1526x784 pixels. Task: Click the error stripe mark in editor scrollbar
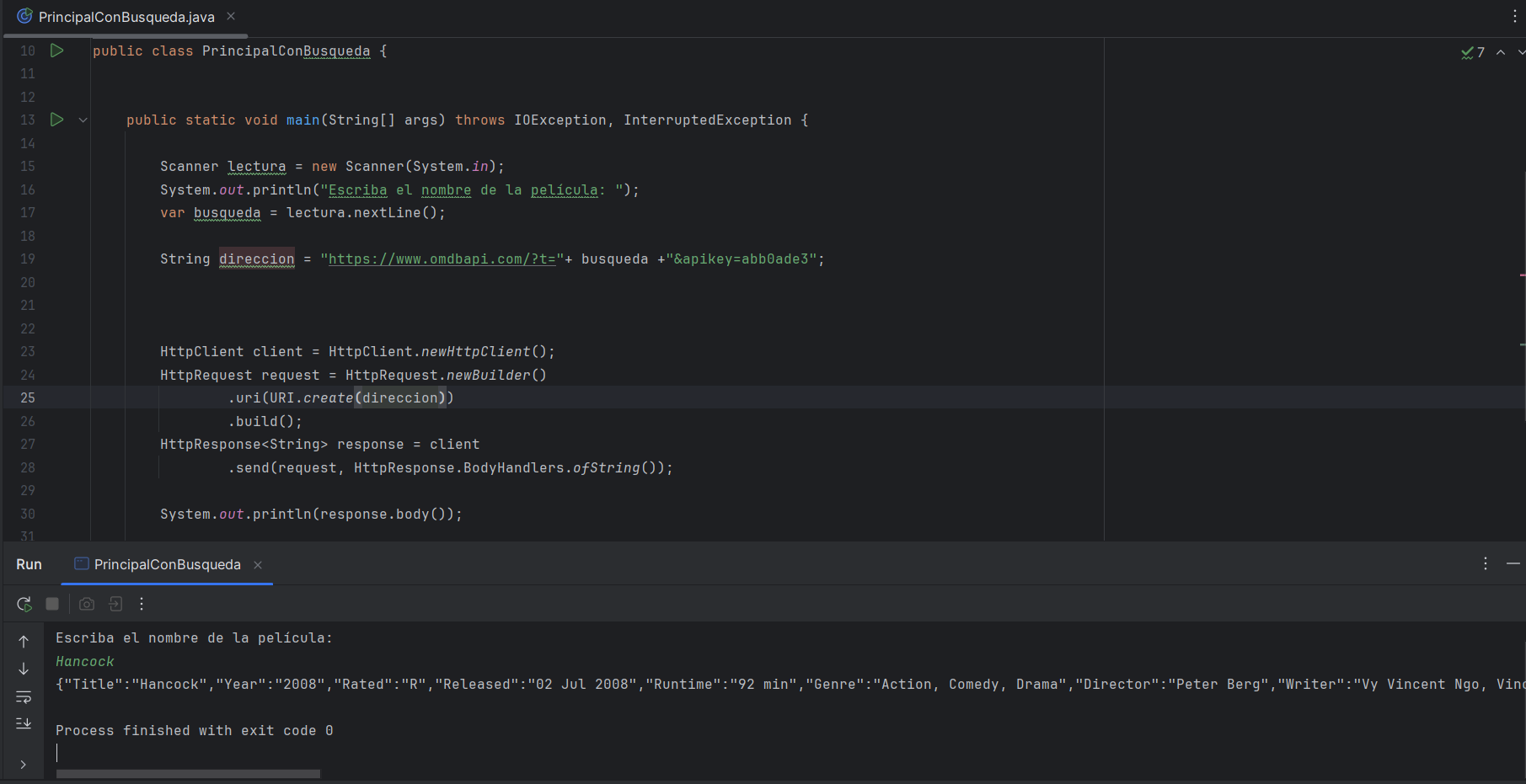[1523, 275]
